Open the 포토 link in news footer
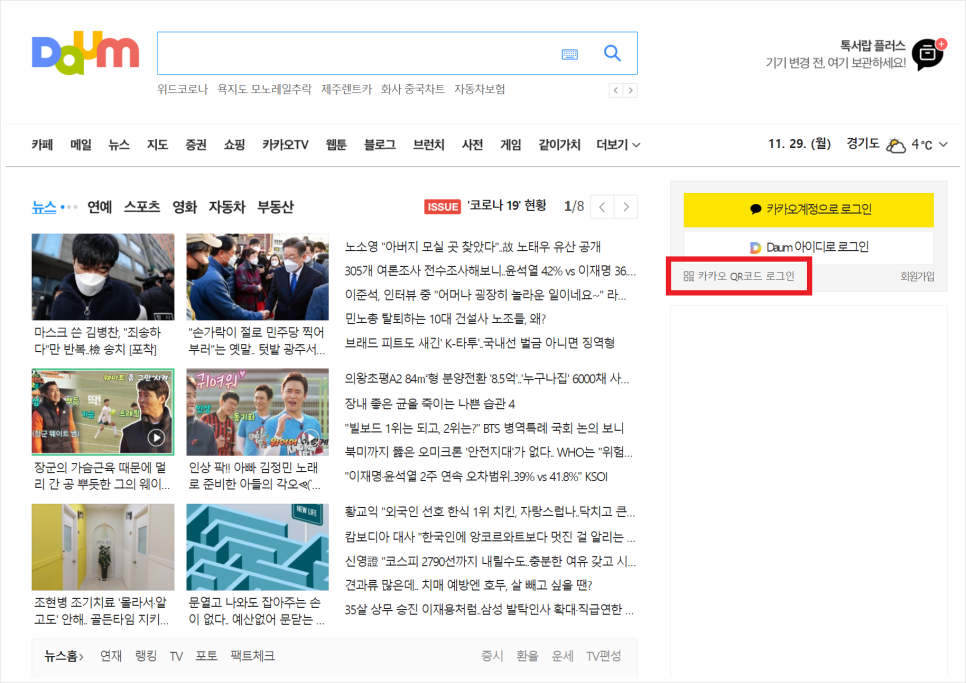Screen dimensions: 966x683 tap(206, 656)
